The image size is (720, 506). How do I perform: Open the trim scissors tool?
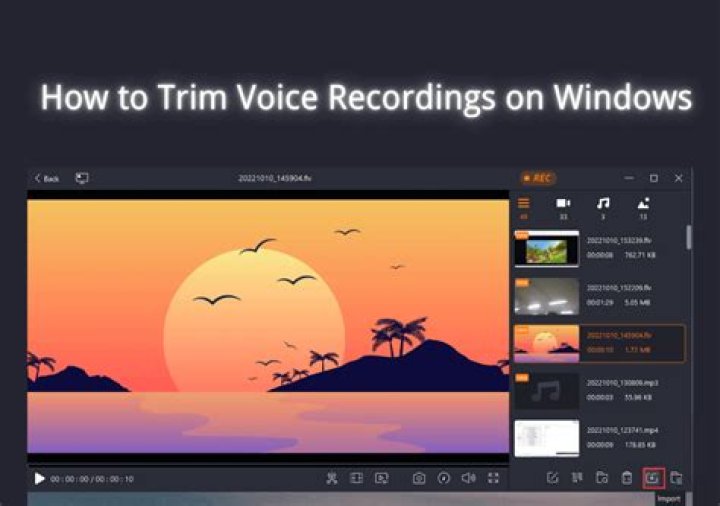332,478
